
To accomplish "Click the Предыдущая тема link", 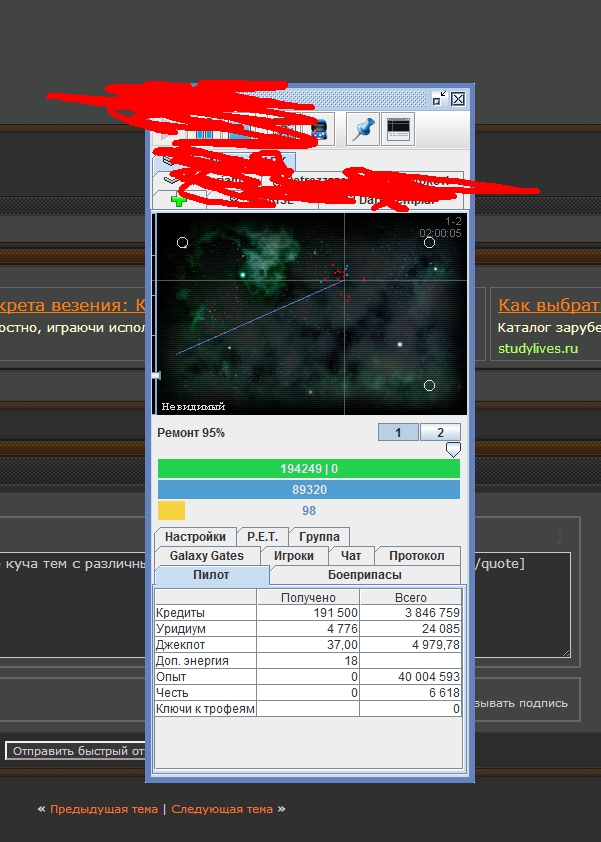I will tap(104, 809).
